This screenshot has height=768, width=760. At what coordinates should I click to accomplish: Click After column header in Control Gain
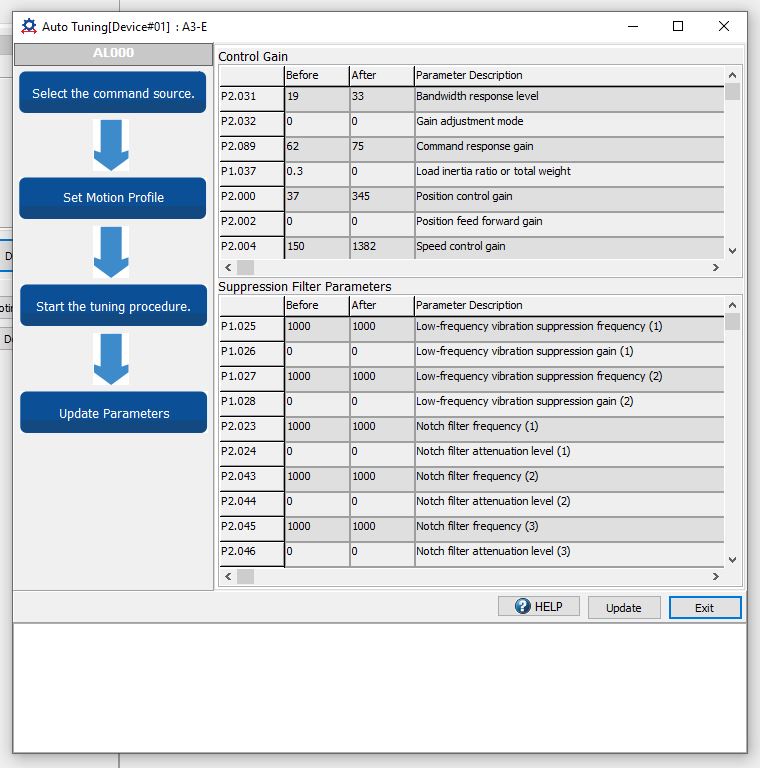click(x=381, y=75)
